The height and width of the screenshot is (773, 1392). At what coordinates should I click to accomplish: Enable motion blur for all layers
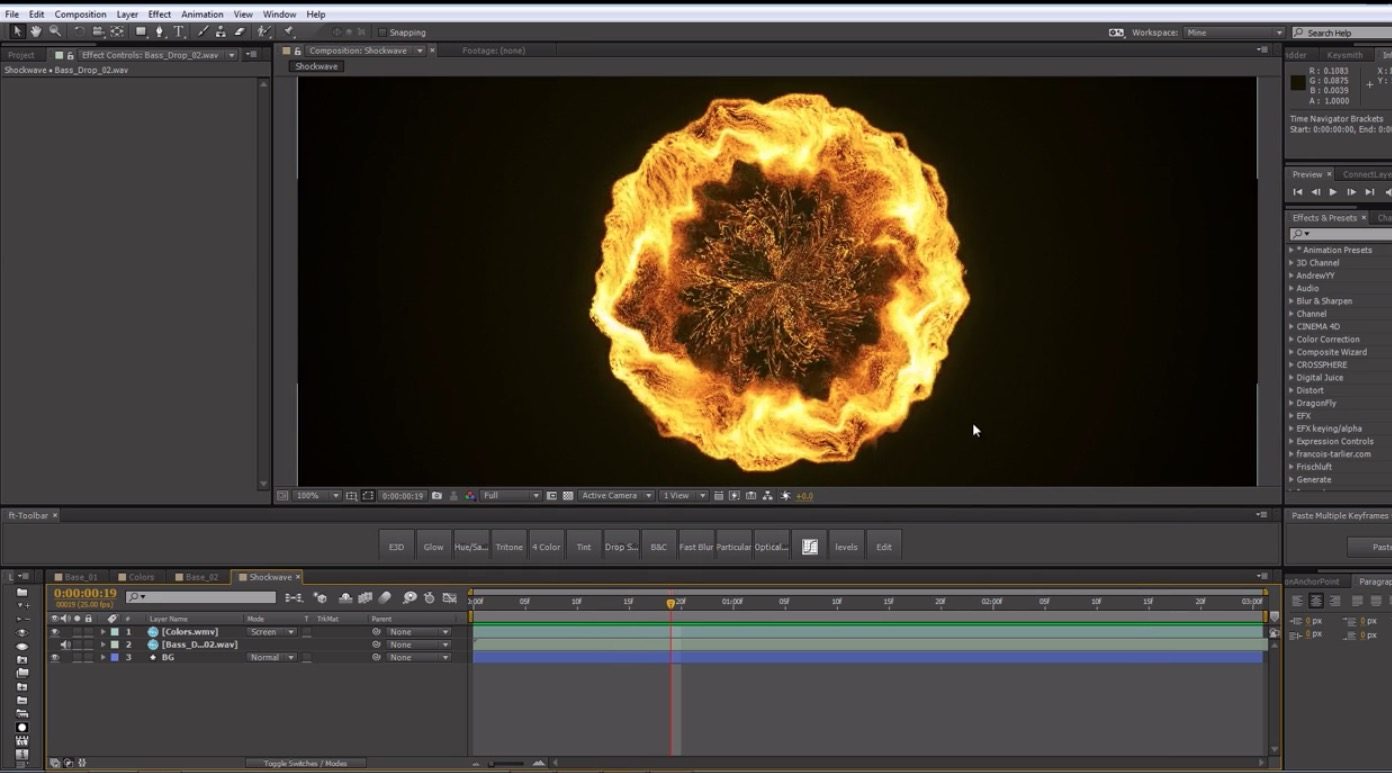pyautogui.click(x=385, y=598)
